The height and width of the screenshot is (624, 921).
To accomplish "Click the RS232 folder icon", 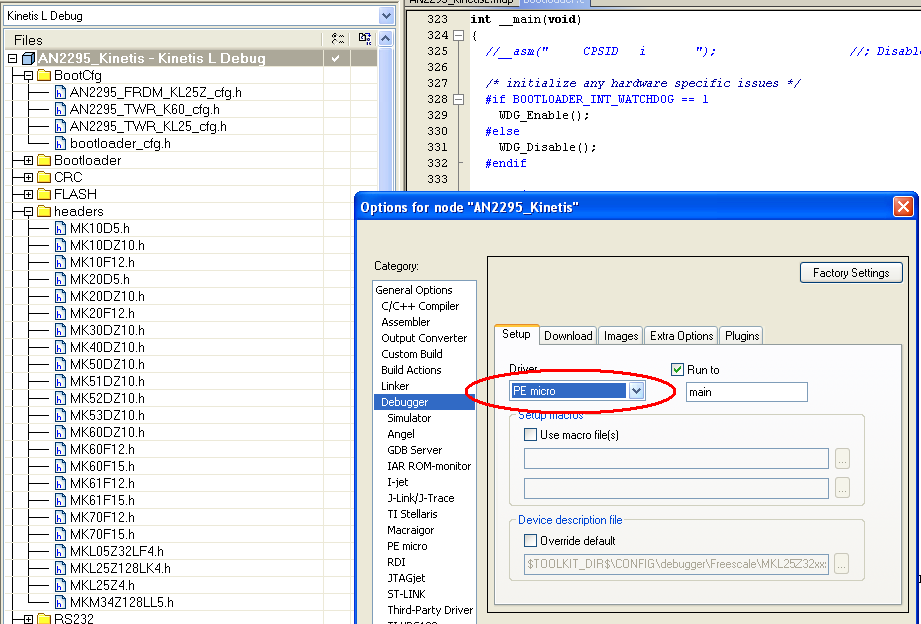I will [x=44, y=619].
